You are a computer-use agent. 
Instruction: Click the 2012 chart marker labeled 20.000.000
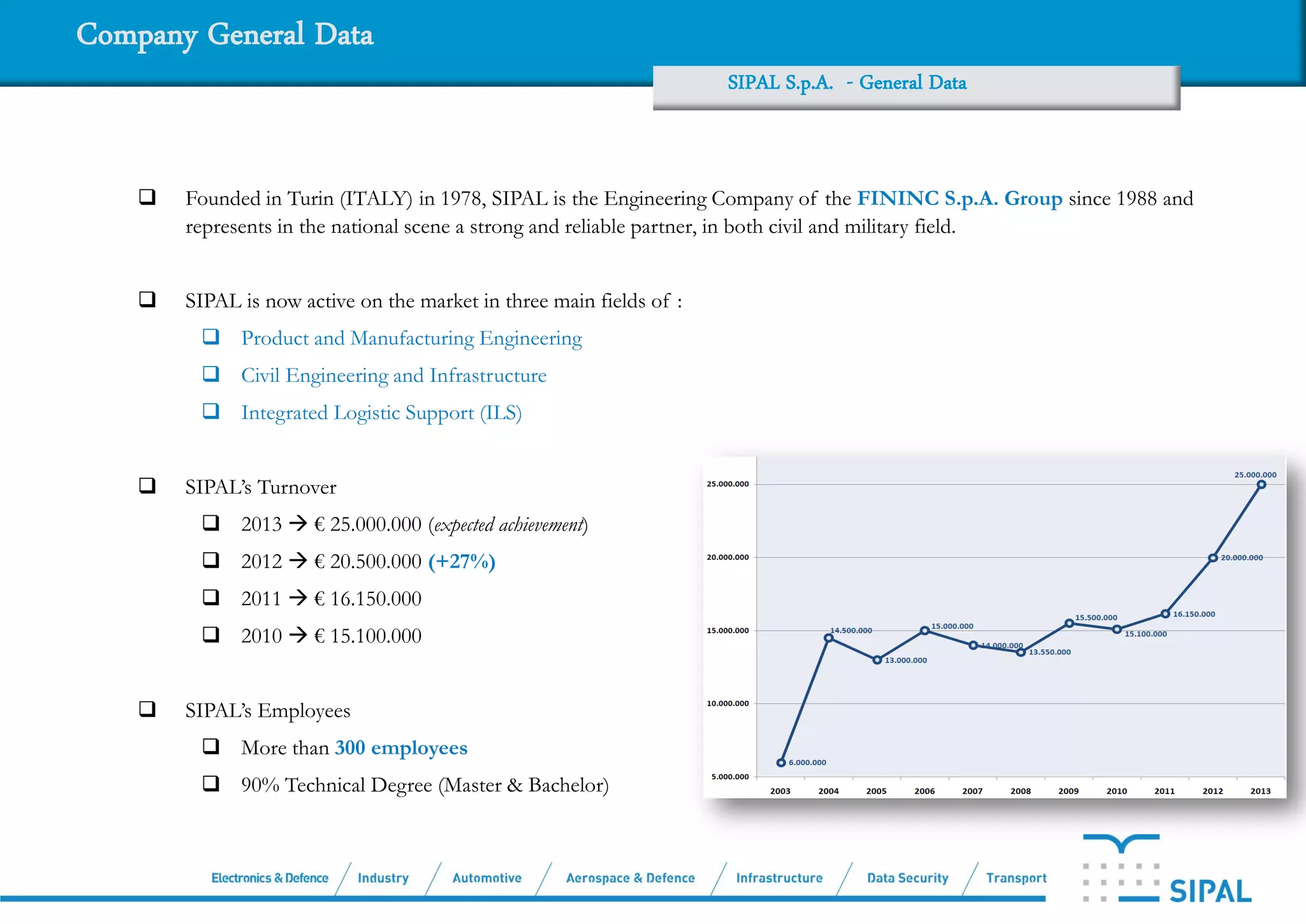1213,558
